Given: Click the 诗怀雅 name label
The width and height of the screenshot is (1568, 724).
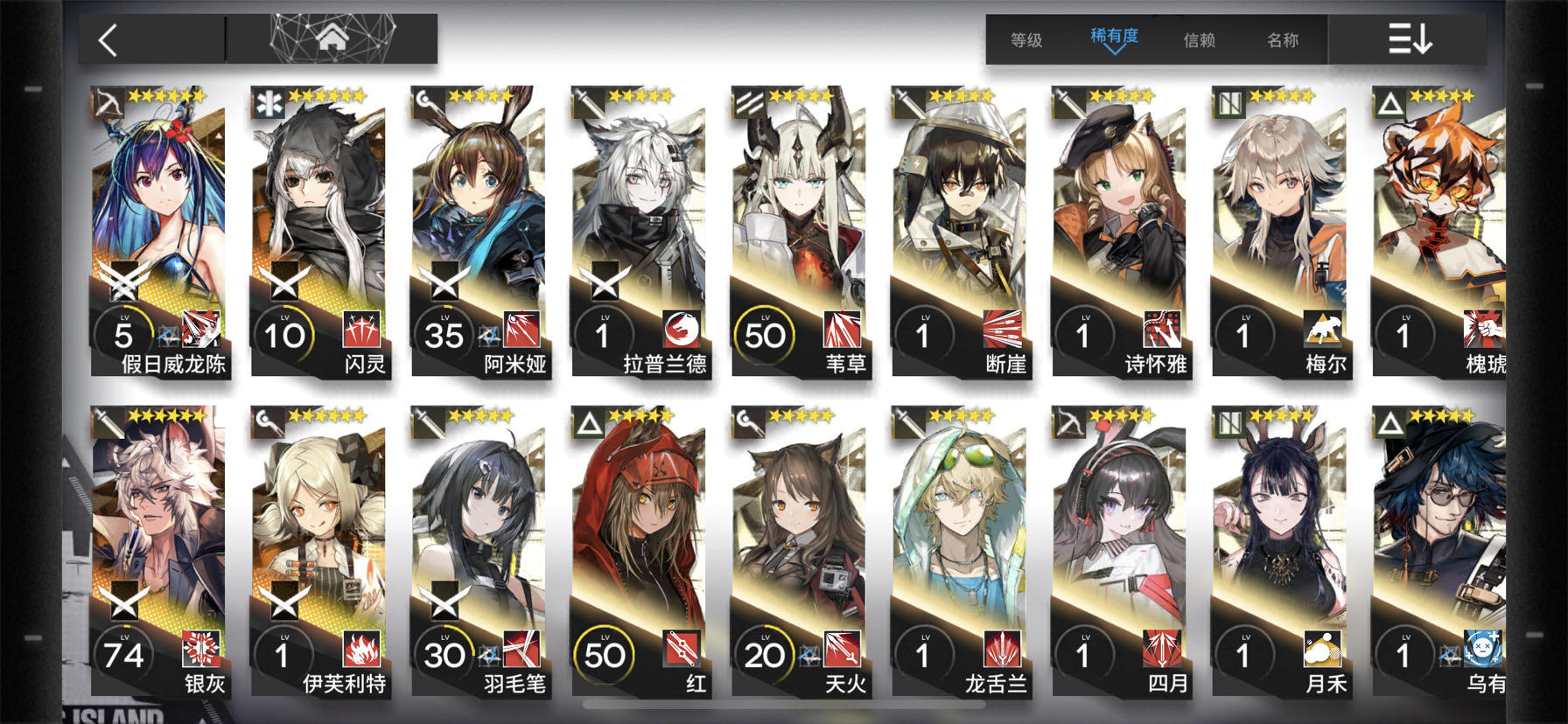Looking at the screenshot, I should [1156, 364].
